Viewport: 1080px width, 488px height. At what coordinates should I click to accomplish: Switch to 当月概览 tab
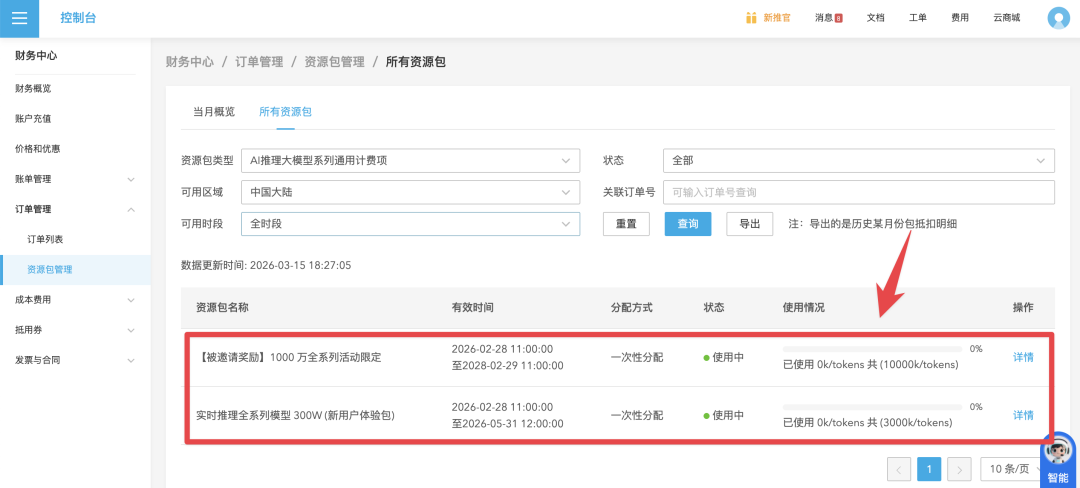pyautogui.click(x=214, y=111)
